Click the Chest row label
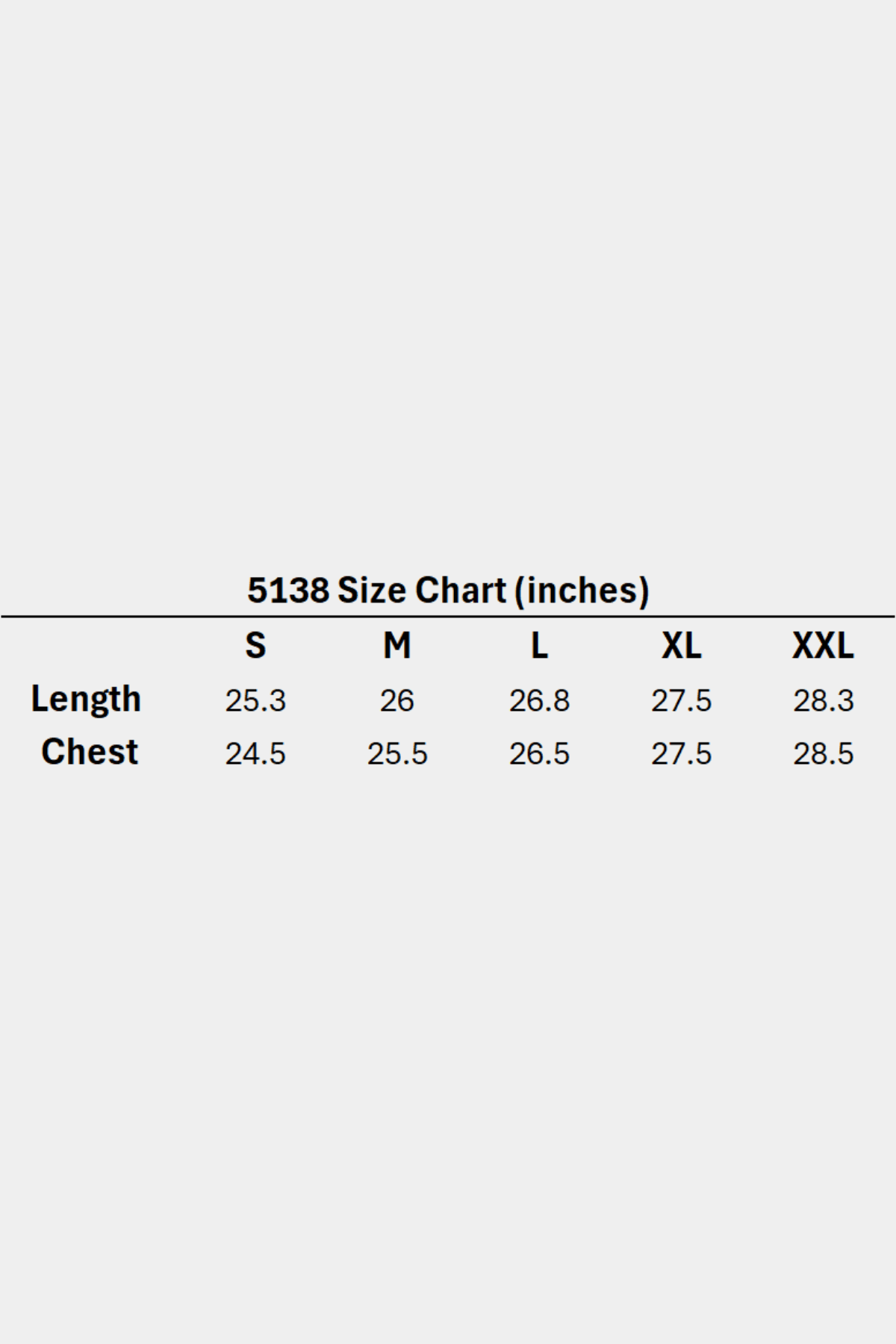Screen dimensions: 896x1344 [90, 752]
